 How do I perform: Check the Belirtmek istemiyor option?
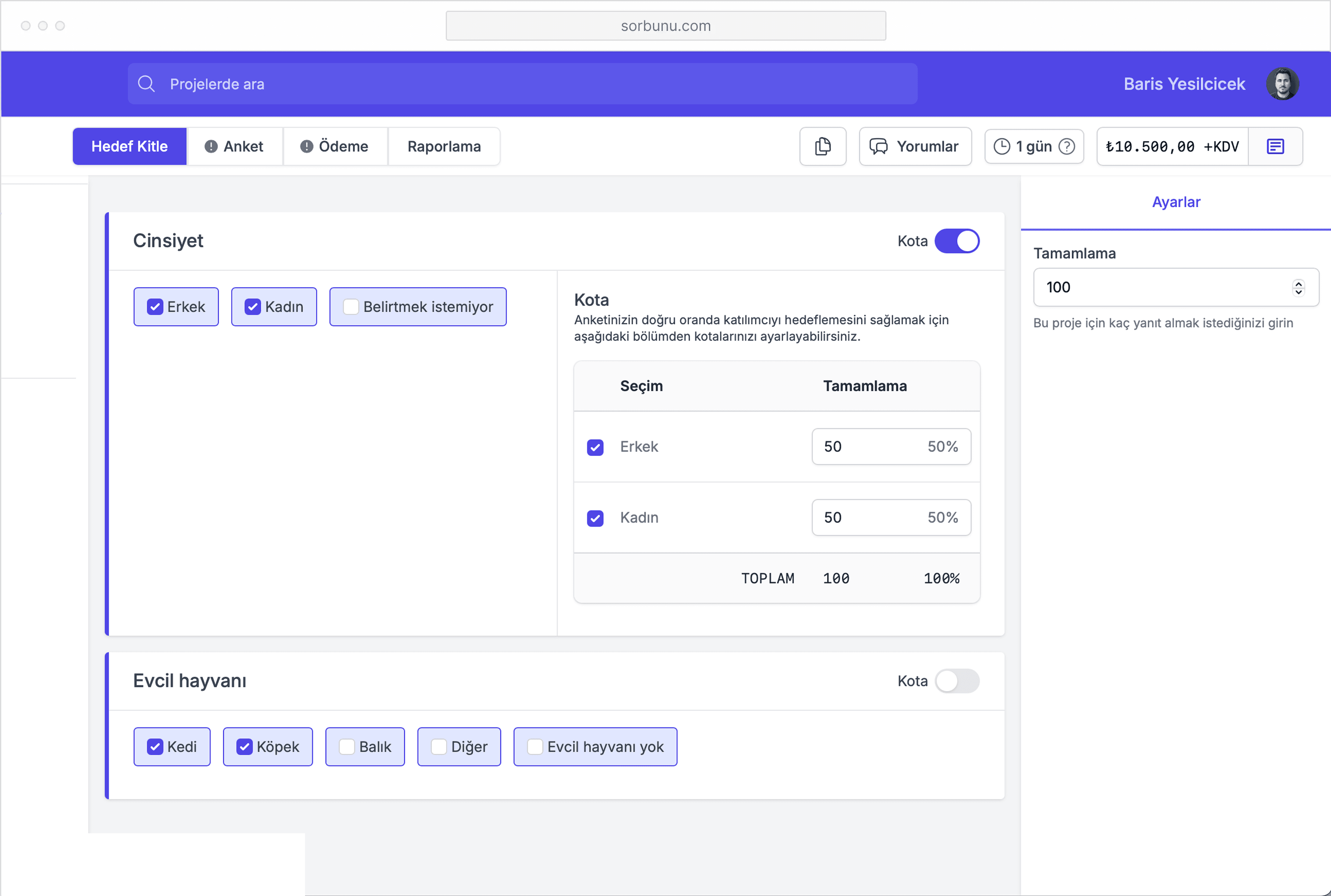351,307
